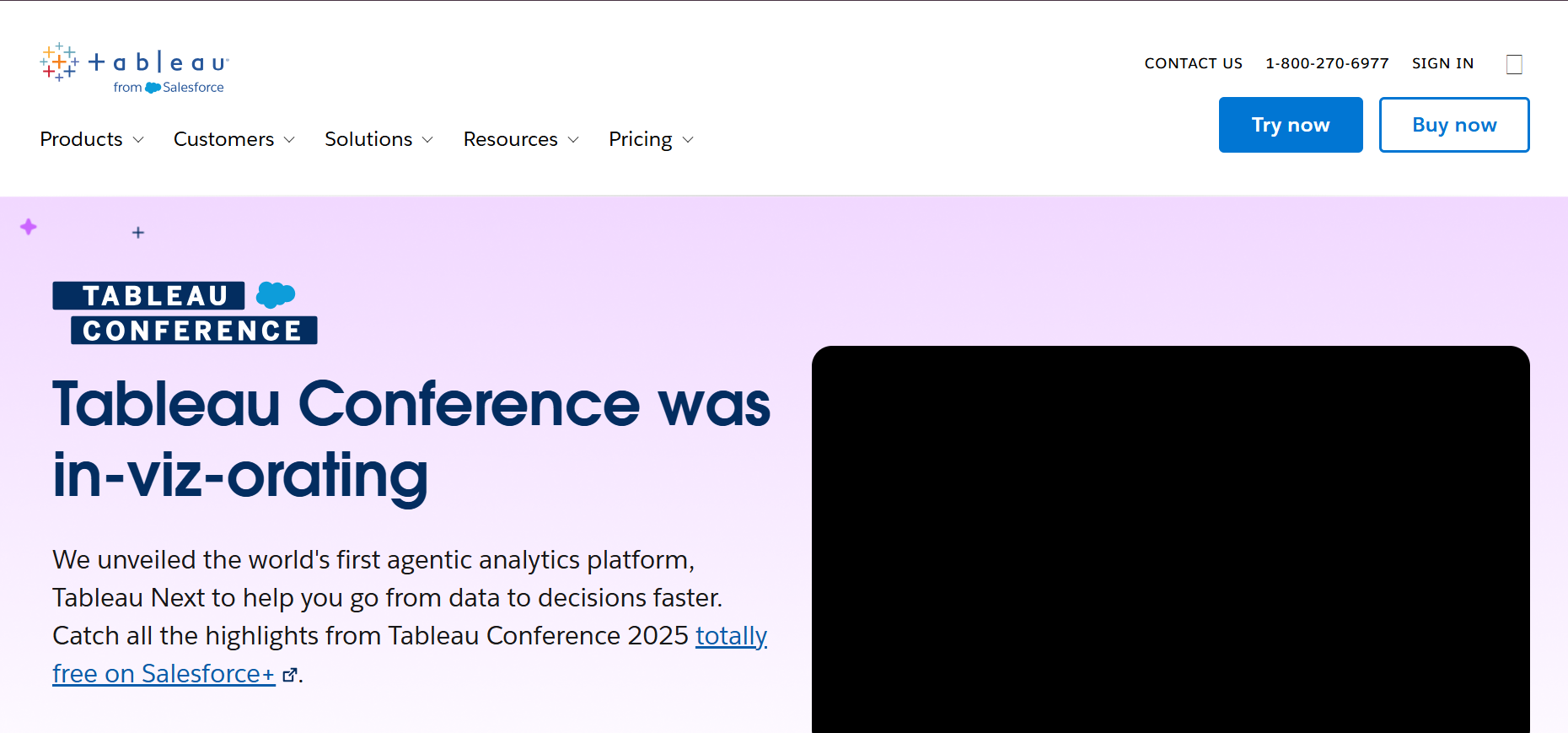
Task: Click the 1-800-270-6977 phone number
Action: [1327, 63]
